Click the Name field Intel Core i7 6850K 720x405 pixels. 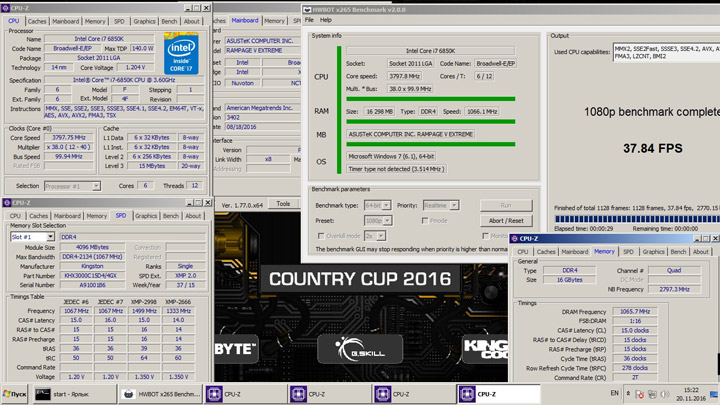99,39
